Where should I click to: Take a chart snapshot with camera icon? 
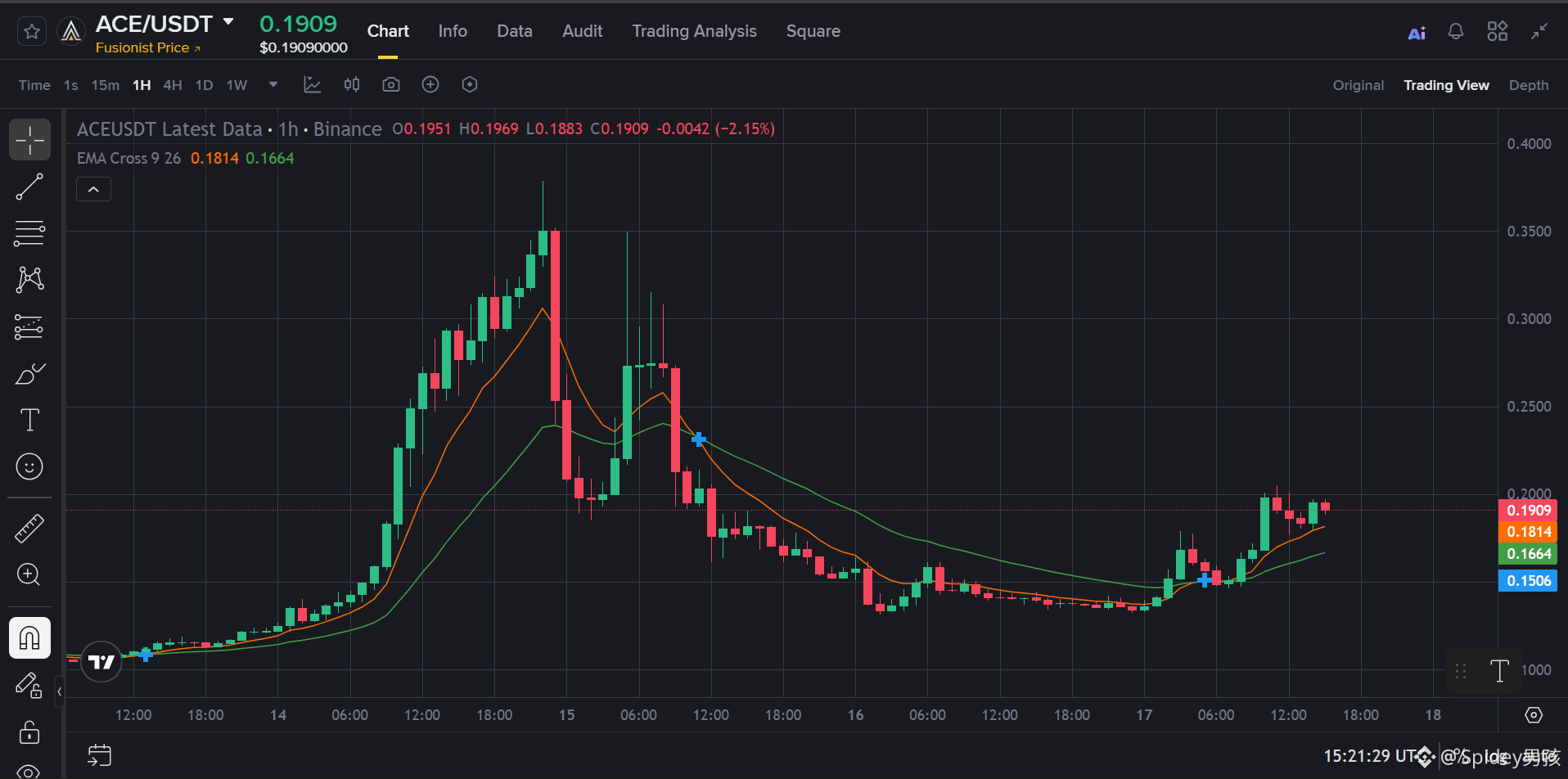click(x=391, y=84)
